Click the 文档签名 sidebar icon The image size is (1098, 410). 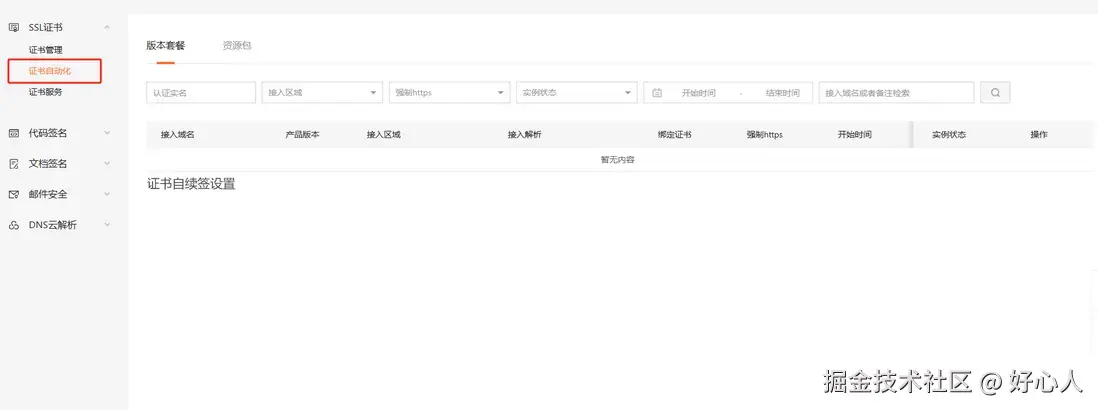point(13,164)
